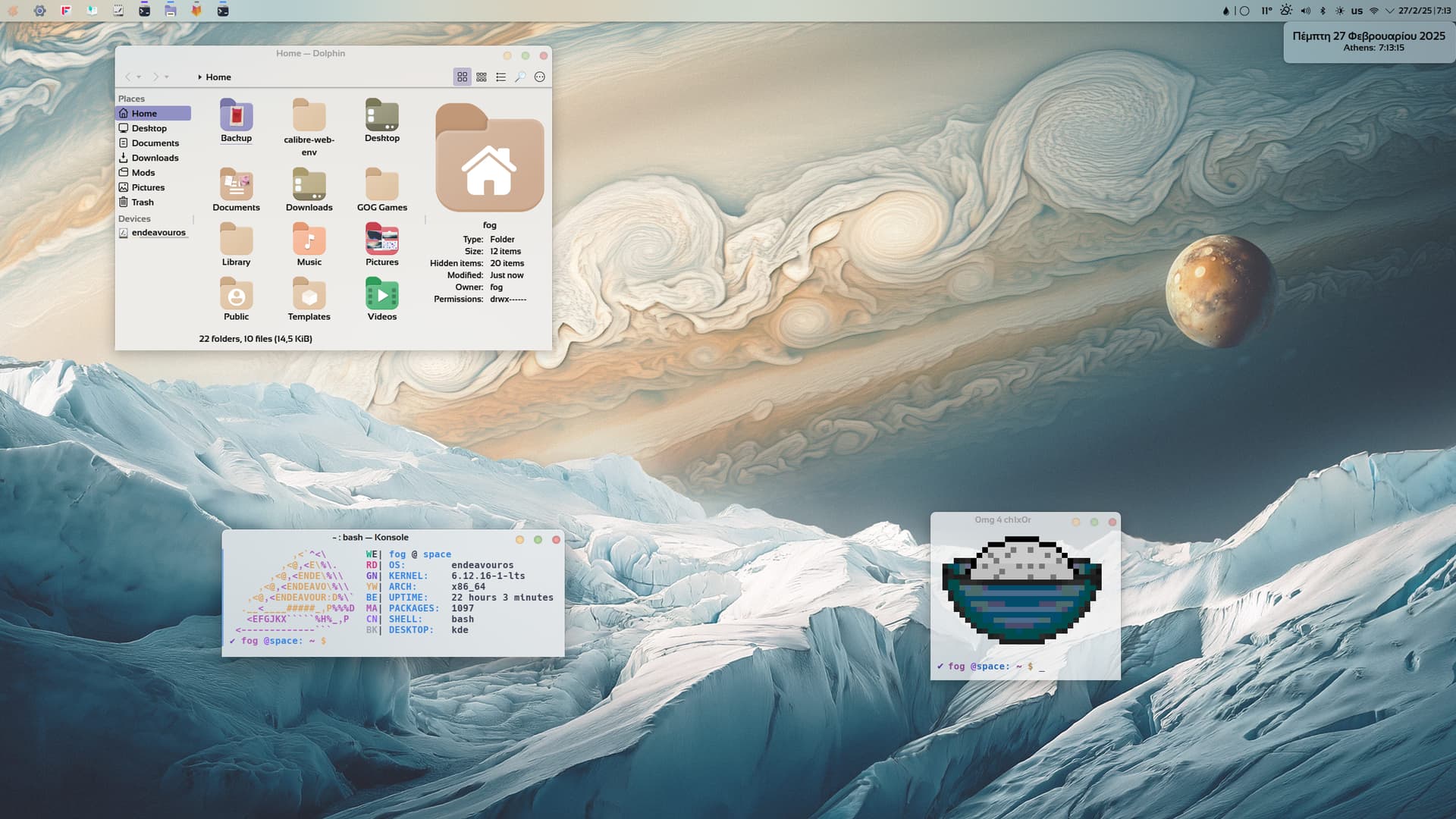Click the Home breadcrumb in the location bar
Screen dimensions: 1456x819
tap(218, 77)
